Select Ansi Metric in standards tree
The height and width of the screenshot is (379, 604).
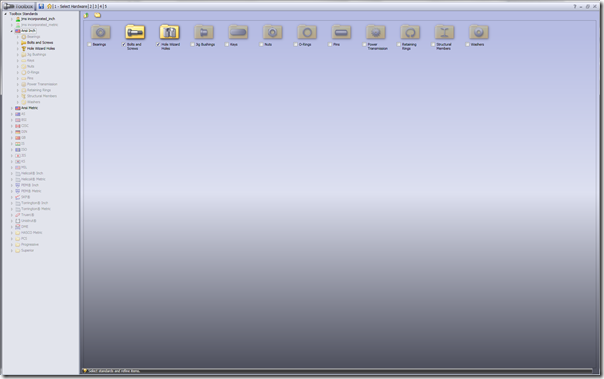pyautogui.click(x=29, y=108)
